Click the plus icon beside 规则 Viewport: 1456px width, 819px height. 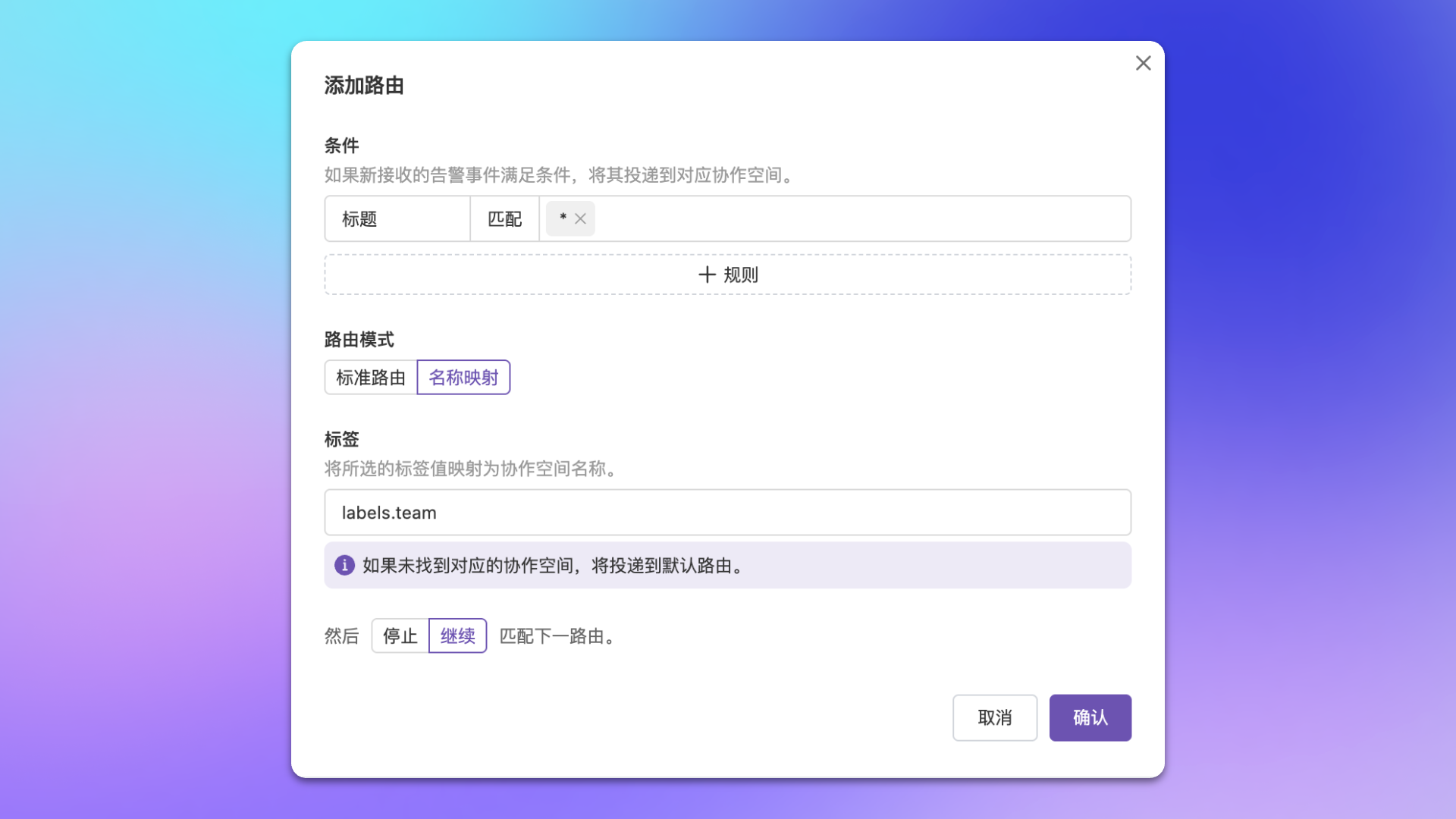point(707,275)
